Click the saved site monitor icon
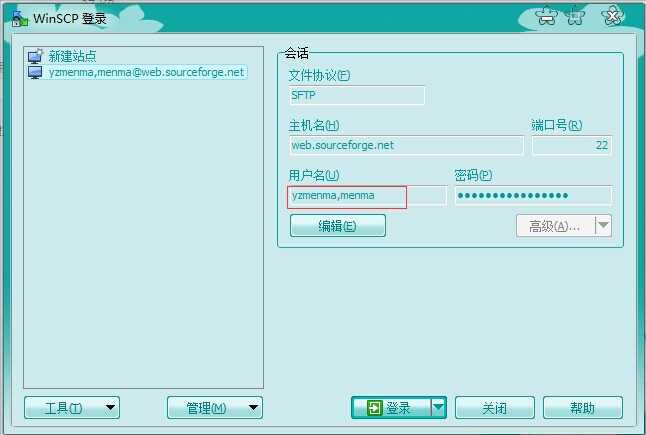The height and width of the screenshot is (435, 646). (35, 72)
